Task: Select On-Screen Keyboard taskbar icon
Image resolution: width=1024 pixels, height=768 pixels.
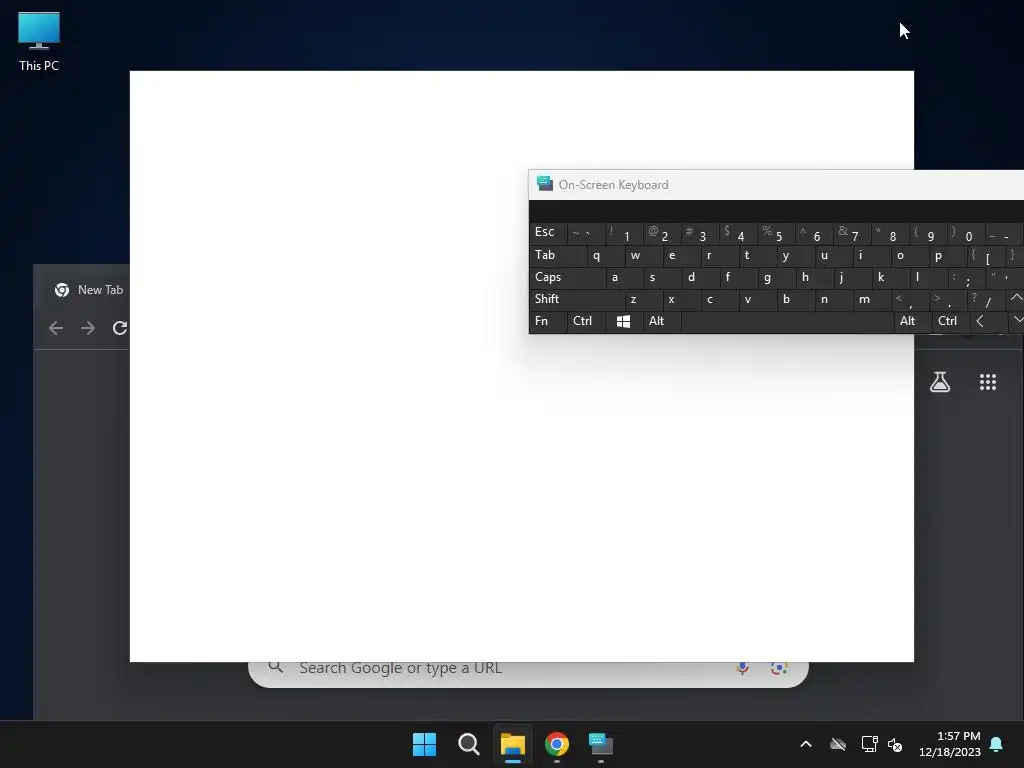Action: [x=601, y=744]
